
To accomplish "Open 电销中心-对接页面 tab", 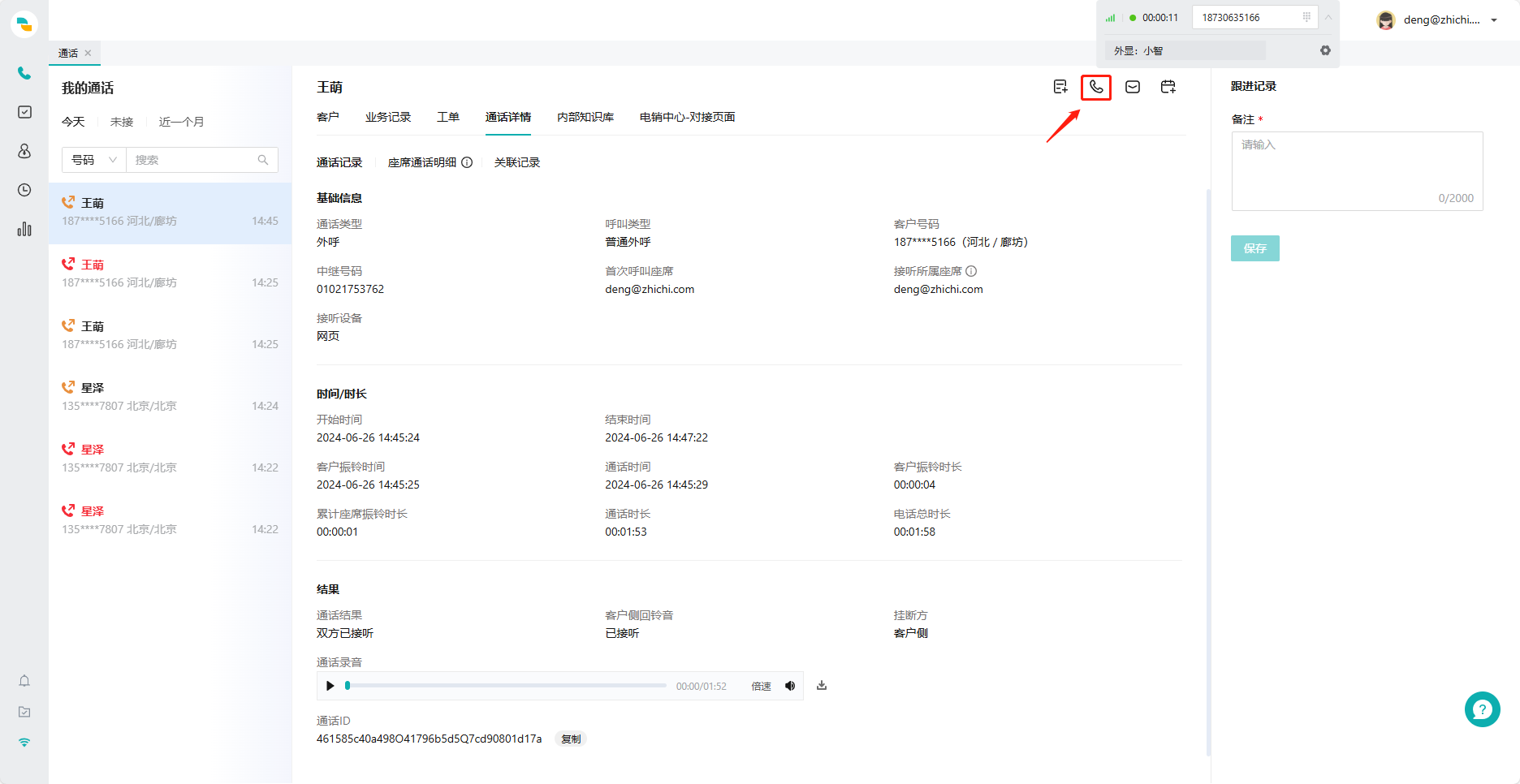I will click(688, 117).
